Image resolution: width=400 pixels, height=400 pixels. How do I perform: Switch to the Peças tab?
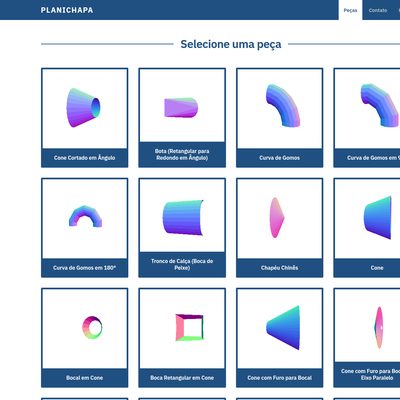350,10
